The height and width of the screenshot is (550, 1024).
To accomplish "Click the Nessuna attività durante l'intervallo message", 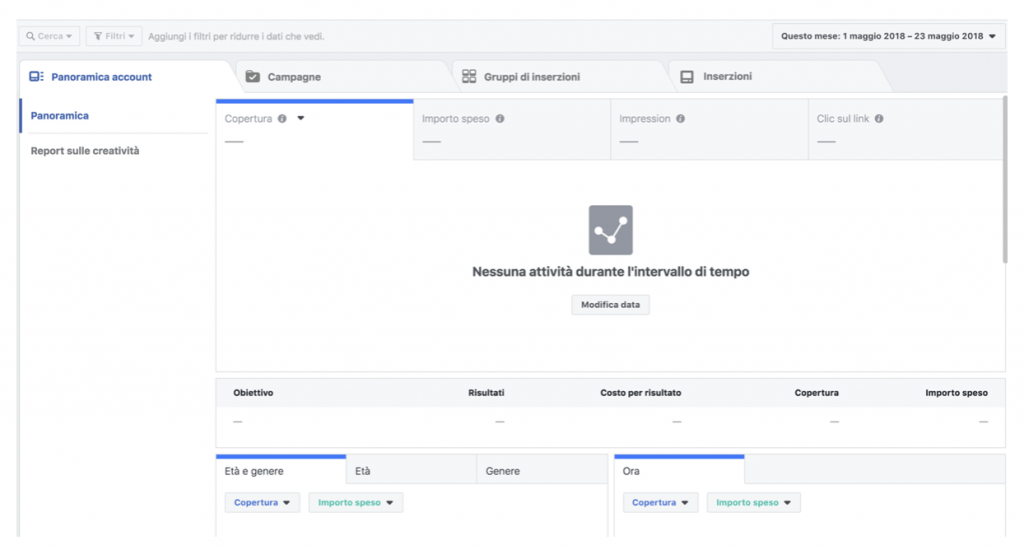I will point(611,272).
